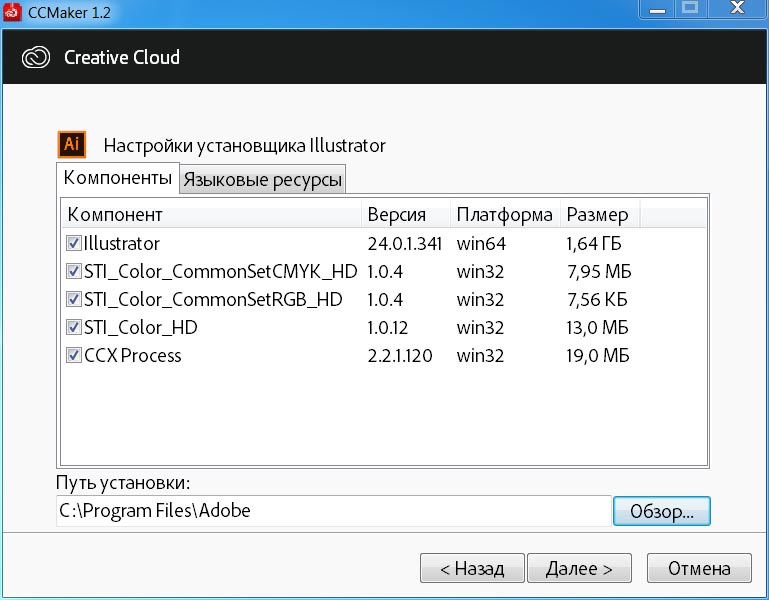769x600 pixels.
Task: Click the Illustrator Ai icon
Action: [x=72, y=144]
